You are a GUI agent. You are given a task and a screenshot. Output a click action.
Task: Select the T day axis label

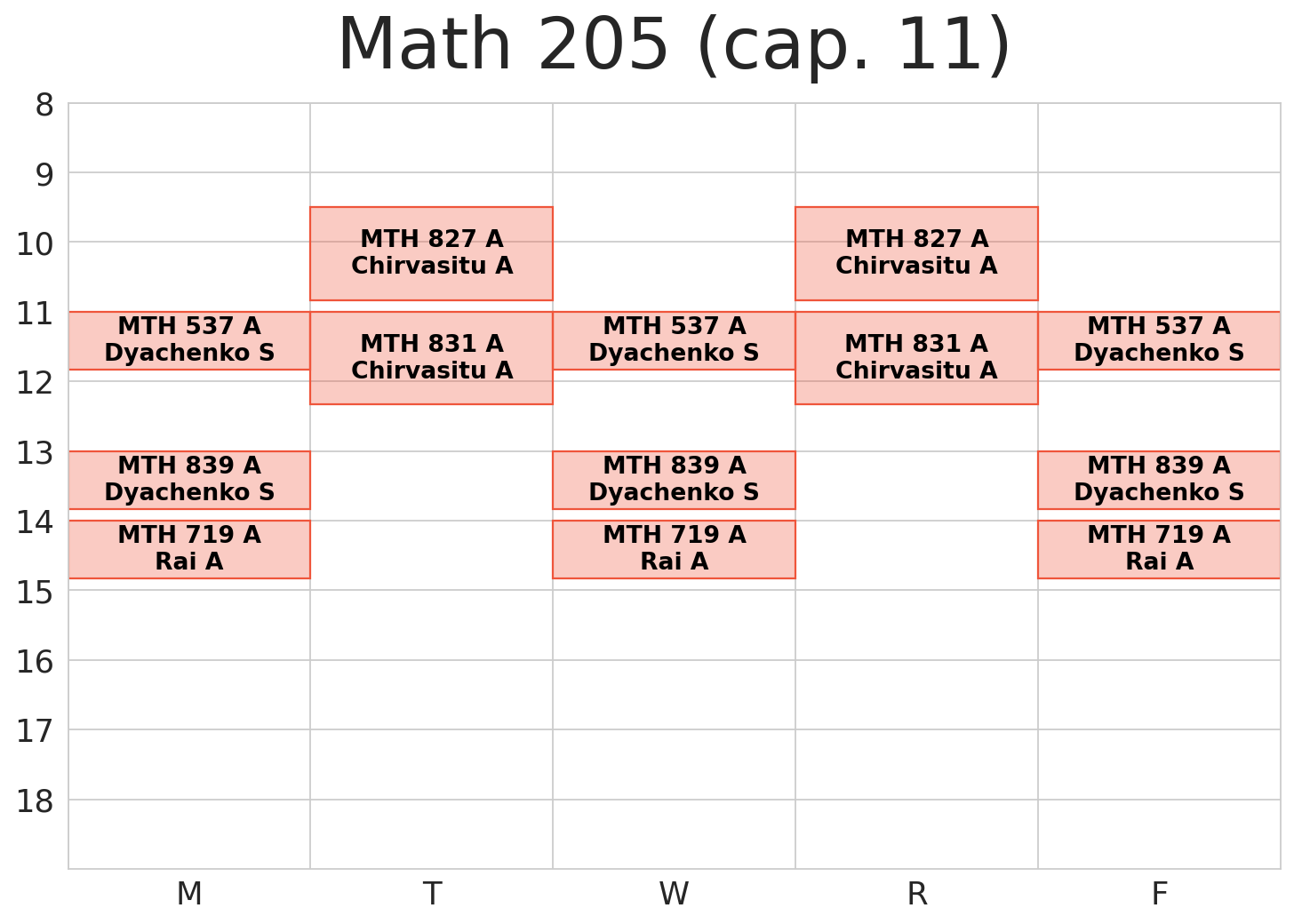tap(432, 894)
